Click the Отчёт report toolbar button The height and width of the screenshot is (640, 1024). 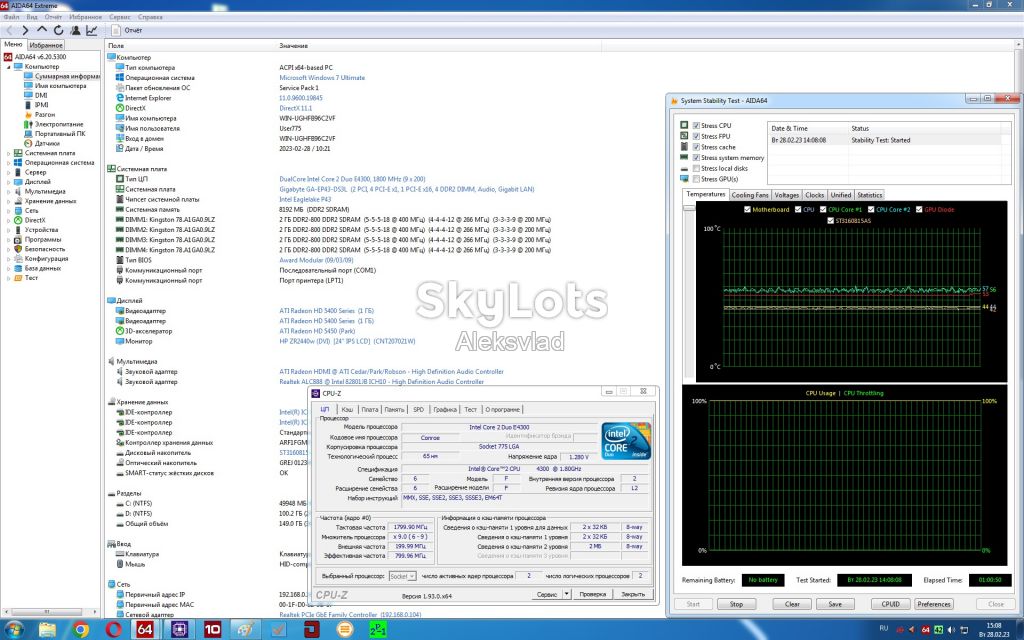tap(127, 30)
